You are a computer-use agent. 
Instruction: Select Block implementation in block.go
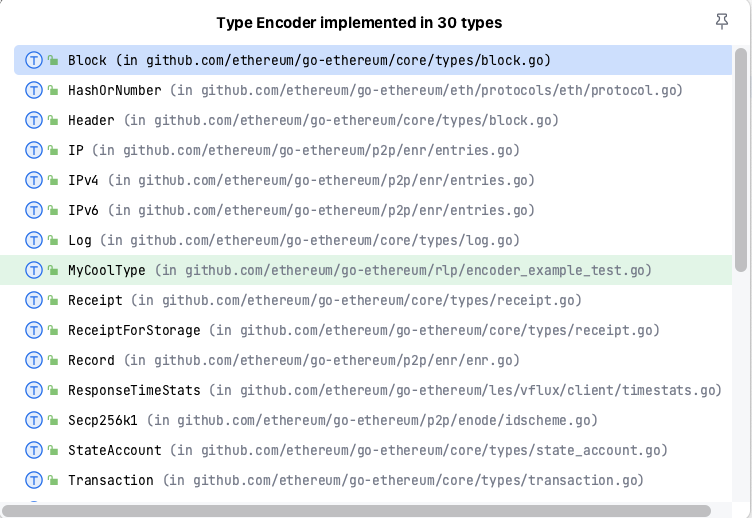click(x=373, y=60)
